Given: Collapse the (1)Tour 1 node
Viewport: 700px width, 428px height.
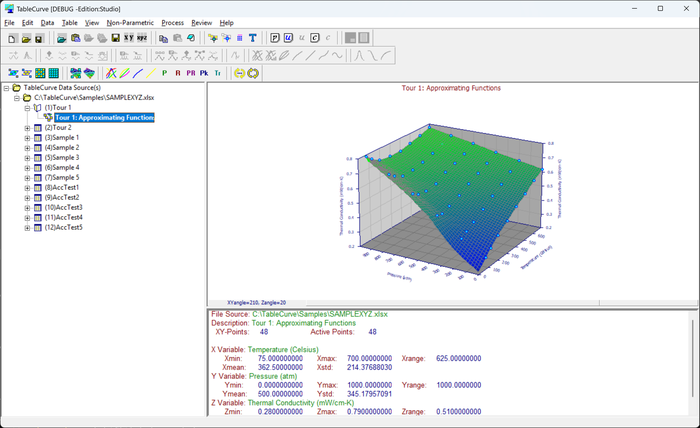Looking at the screenshot, I should 27,108.
